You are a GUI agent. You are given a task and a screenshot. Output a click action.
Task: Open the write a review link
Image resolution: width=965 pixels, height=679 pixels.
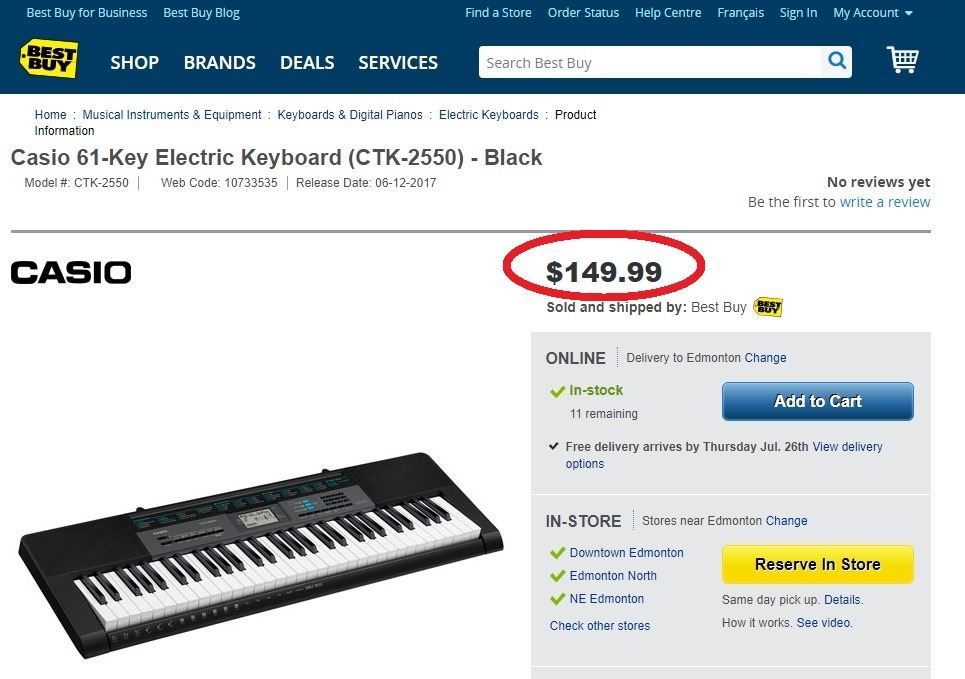point(884,202)
